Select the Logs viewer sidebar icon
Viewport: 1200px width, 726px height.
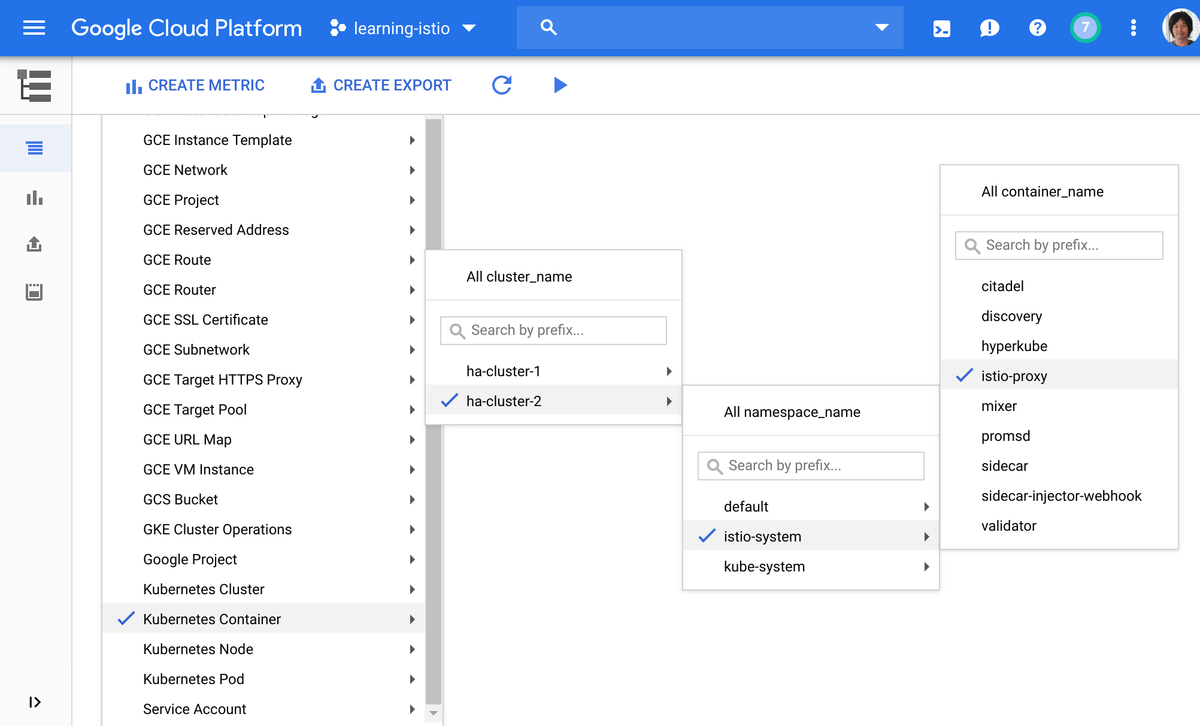pos(35,148)
